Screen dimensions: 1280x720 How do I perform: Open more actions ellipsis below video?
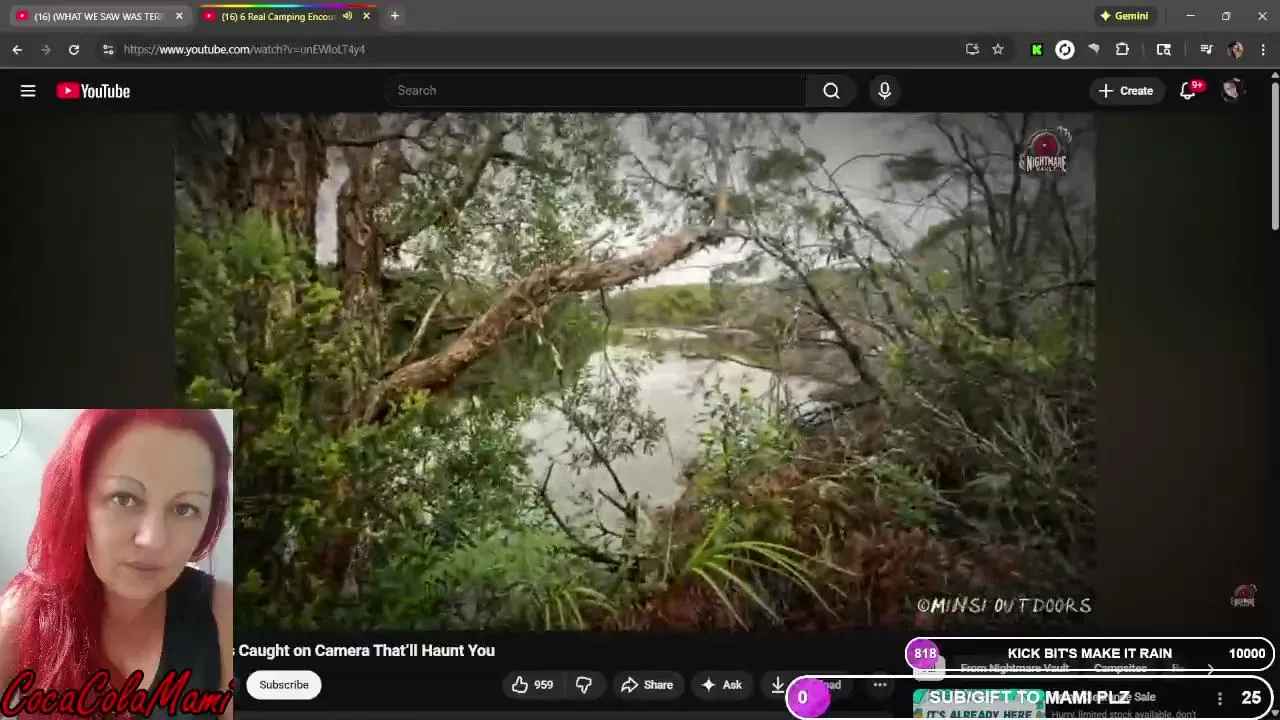coord(880,685)
